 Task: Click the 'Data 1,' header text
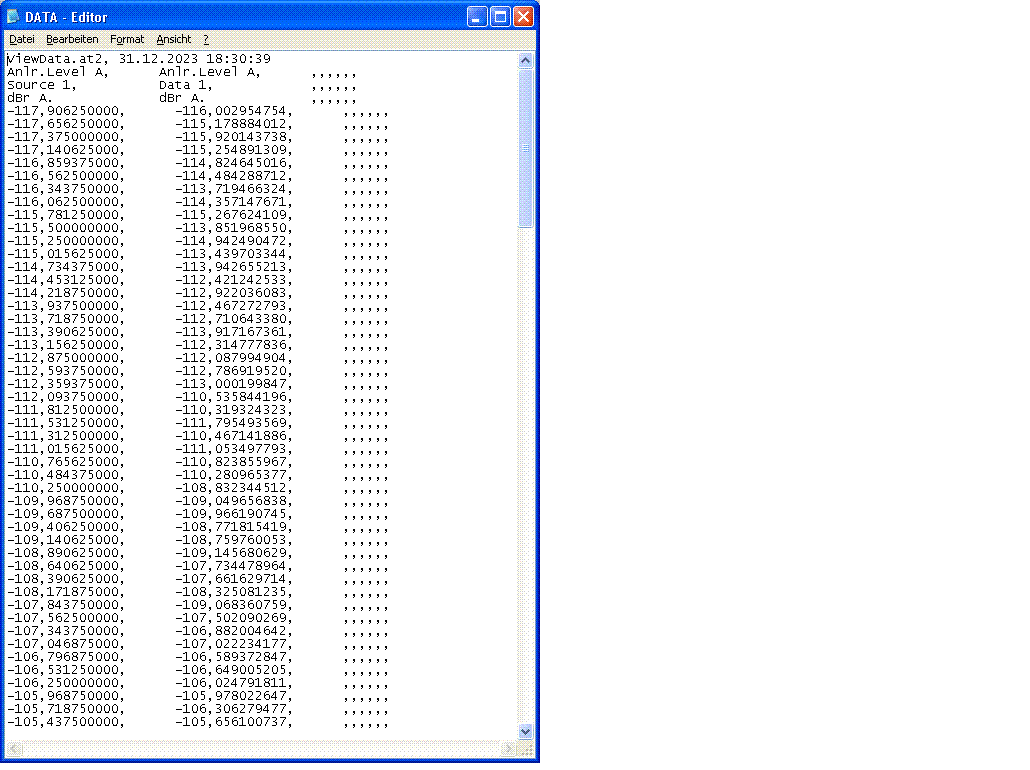pos(185,85)
